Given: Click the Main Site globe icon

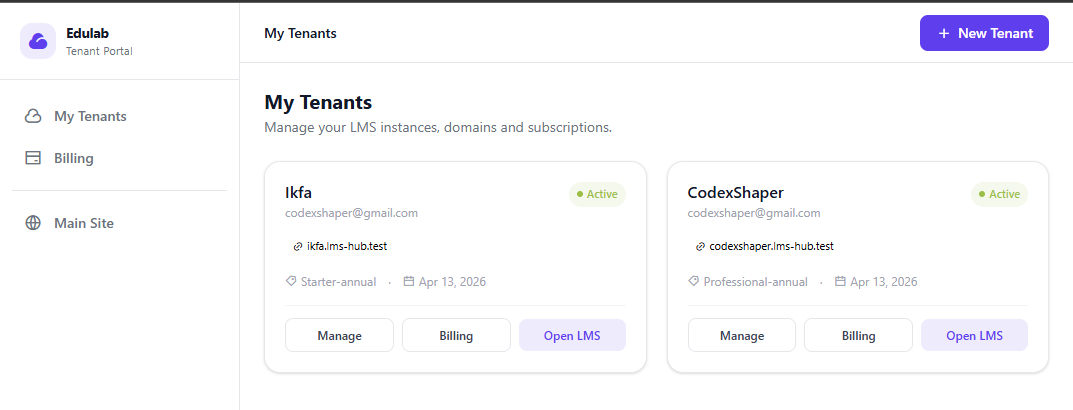Looking at the screenshot, I should point(33,223).
